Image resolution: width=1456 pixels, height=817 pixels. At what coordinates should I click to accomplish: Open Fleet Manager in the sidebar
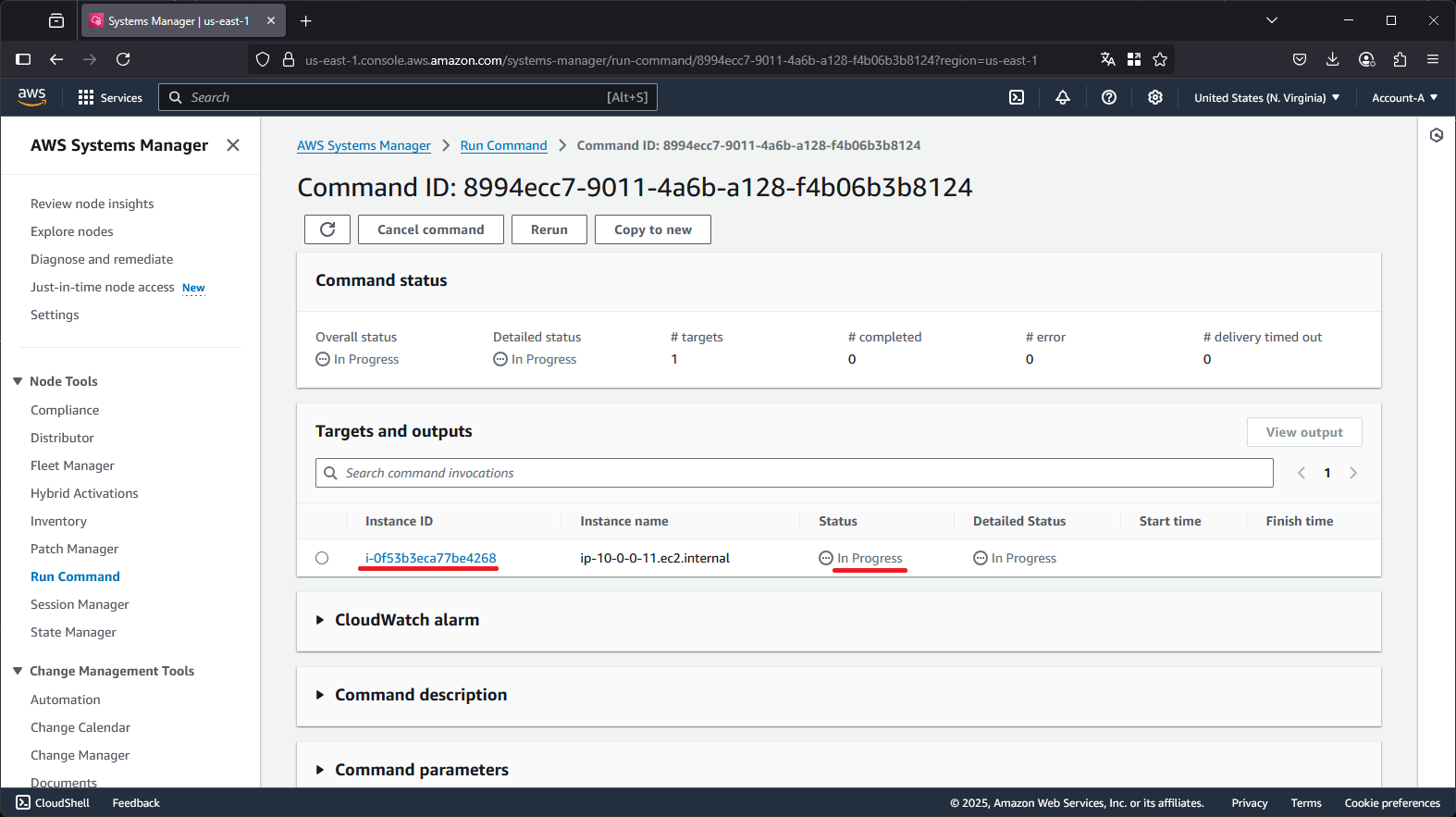click(x=72, y=465)
